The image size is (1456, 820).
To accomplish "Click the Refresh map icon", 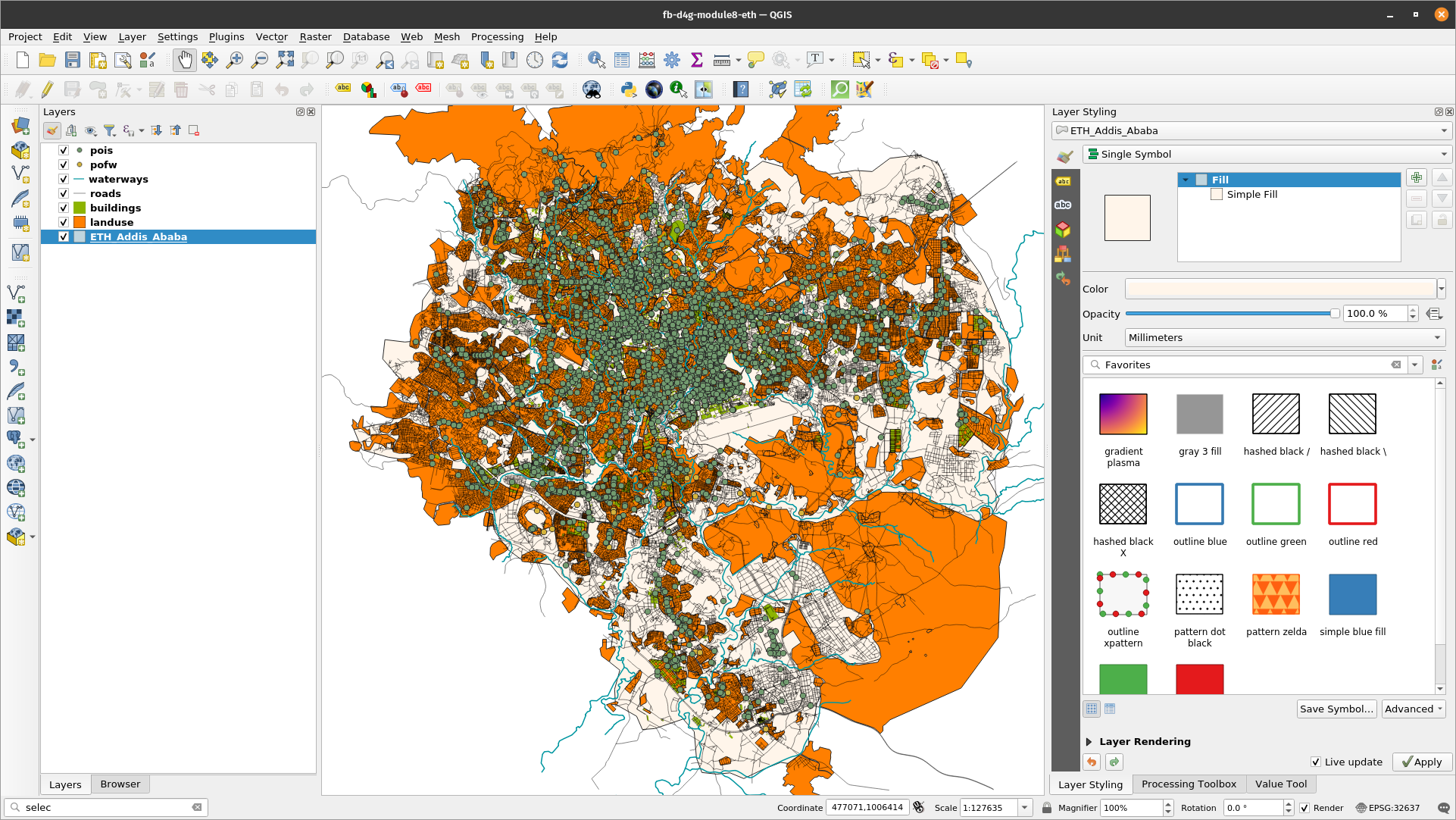I will [560, 61].
